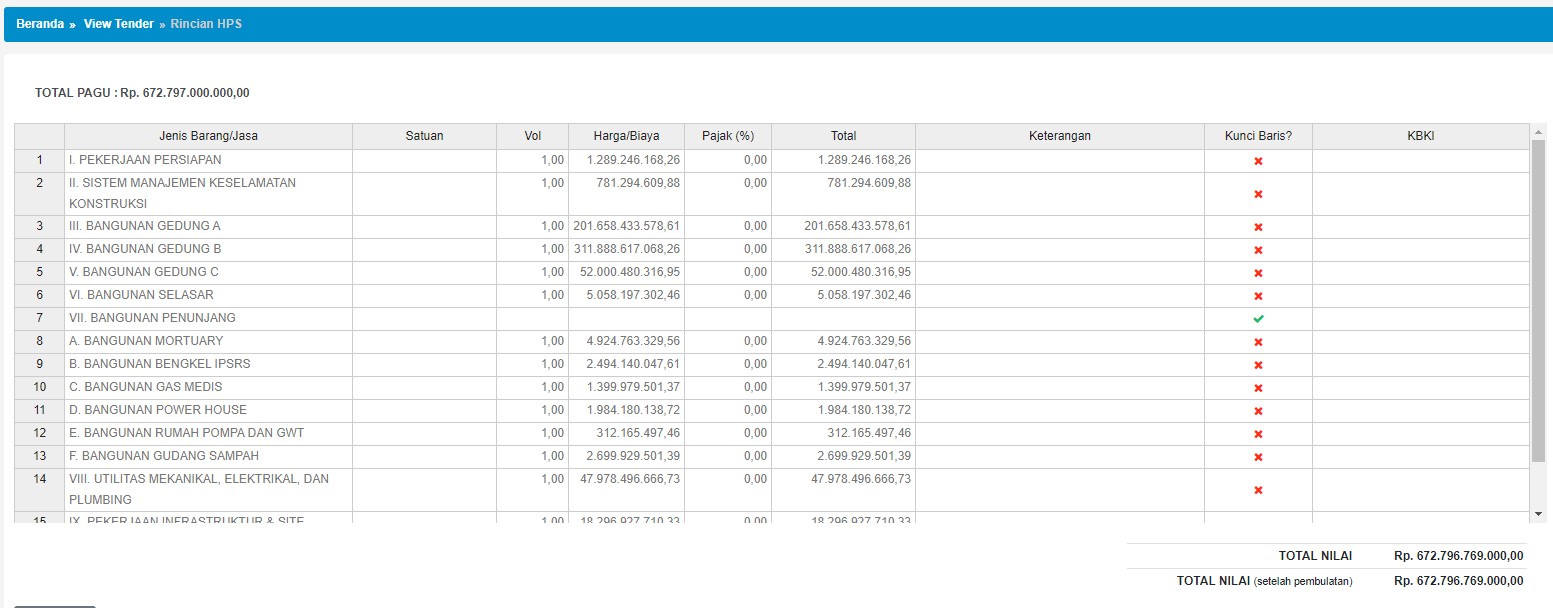Viewport: 1553px width, 608px height.
Task: Click red X icon for Bangunan Power House
Action: pyautogui.click(x=1258, y=411)
